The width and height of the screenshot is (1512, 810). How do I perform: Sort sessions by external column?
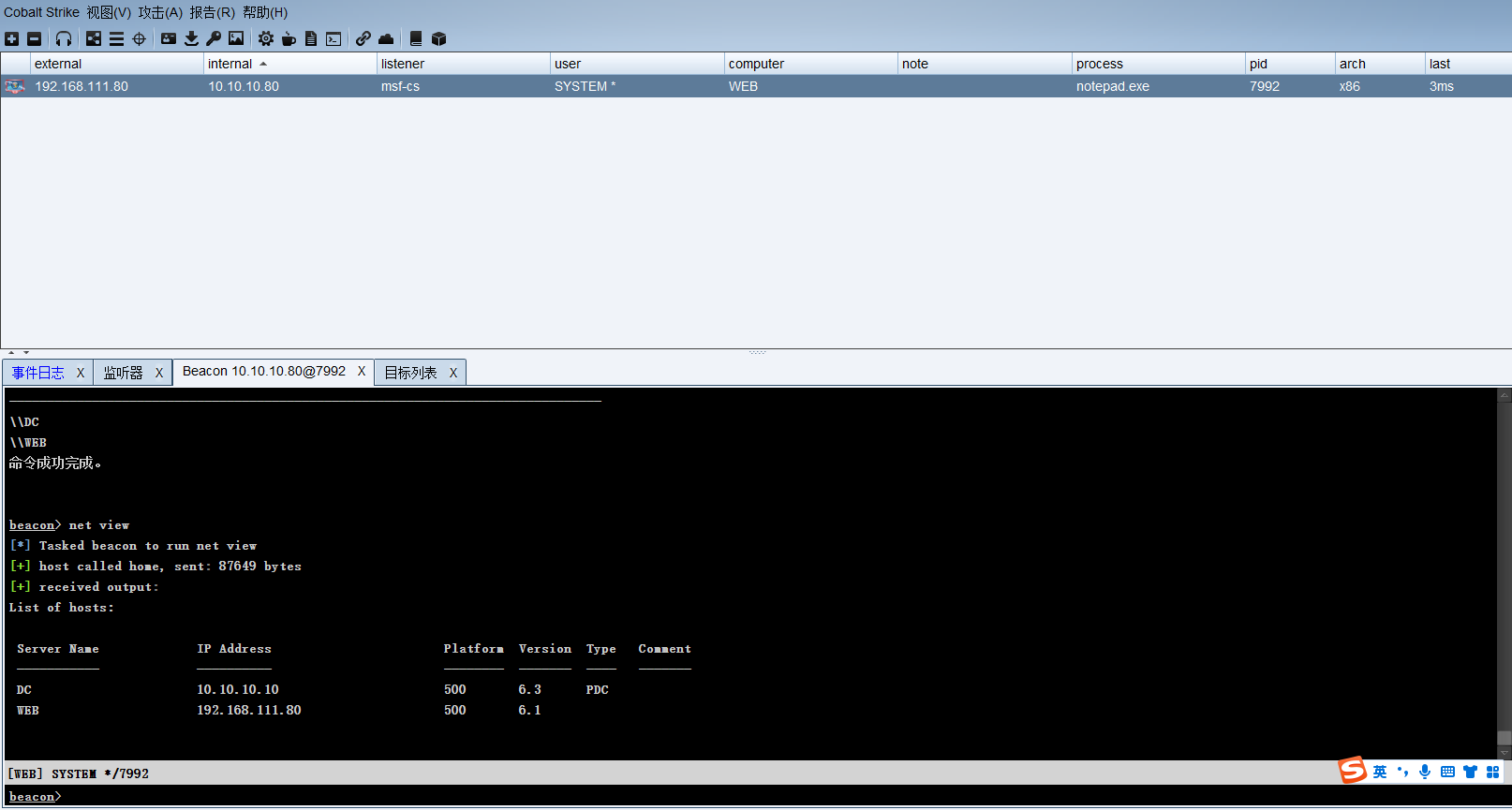point(116,64)
